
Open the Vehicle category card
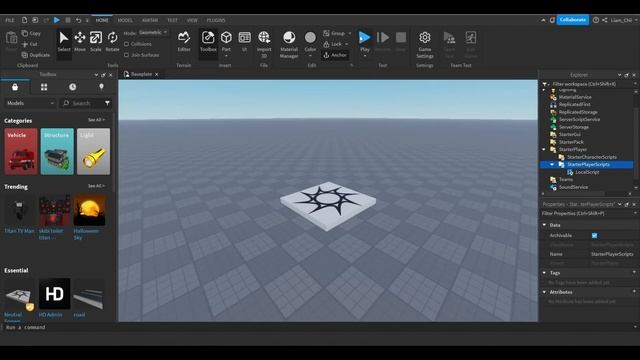pyautogui.click(x=21, y=151)
